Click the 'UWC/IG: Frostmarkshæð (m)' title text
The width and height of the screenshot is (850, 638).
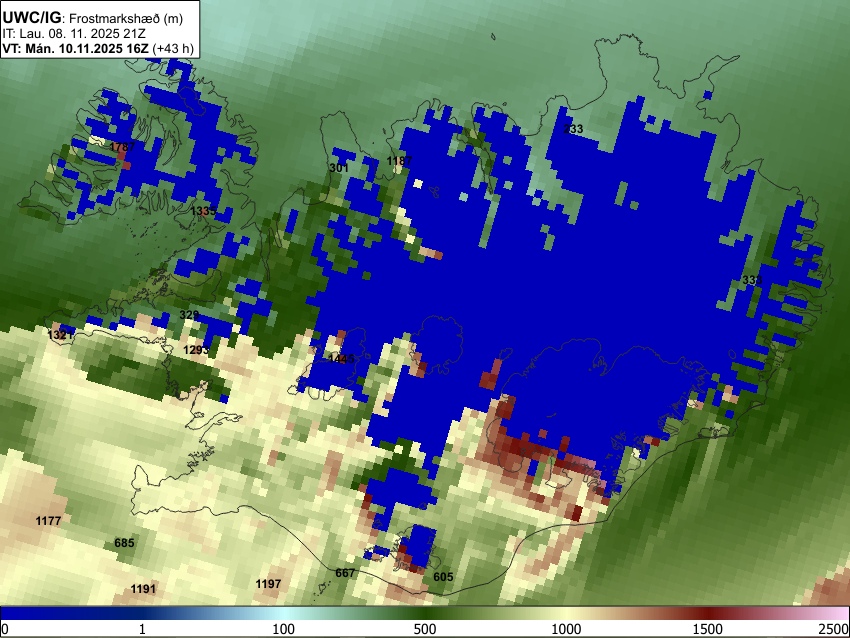tap(93, 18)
